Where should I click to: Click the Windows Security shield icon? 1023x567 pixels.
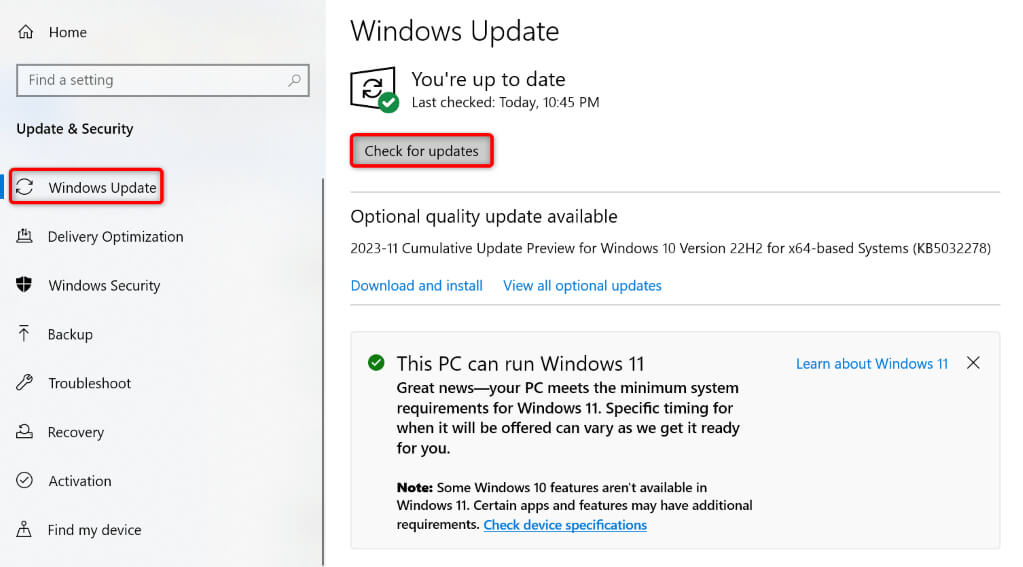click(x=24, y=284)
